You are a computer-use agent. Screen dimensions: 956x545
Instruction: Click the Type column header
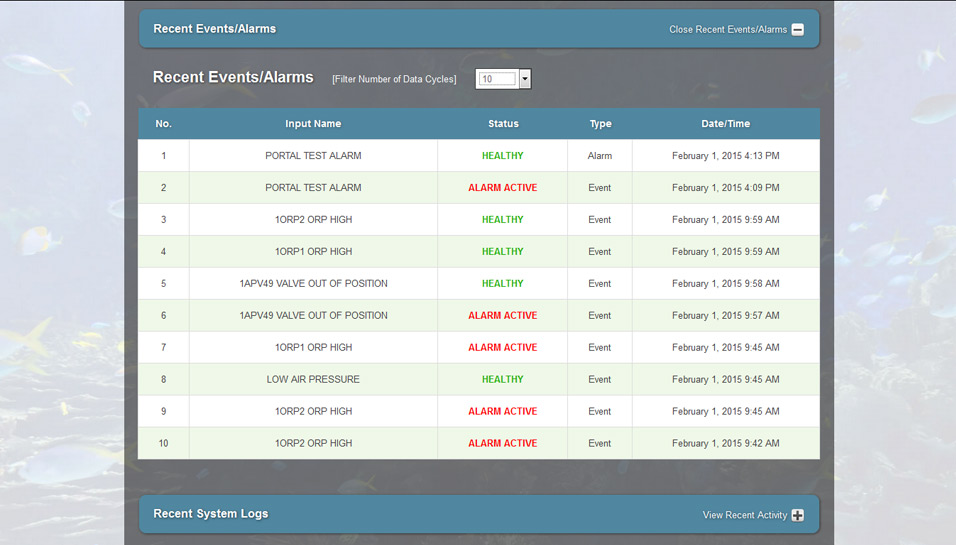pos(600,124)
